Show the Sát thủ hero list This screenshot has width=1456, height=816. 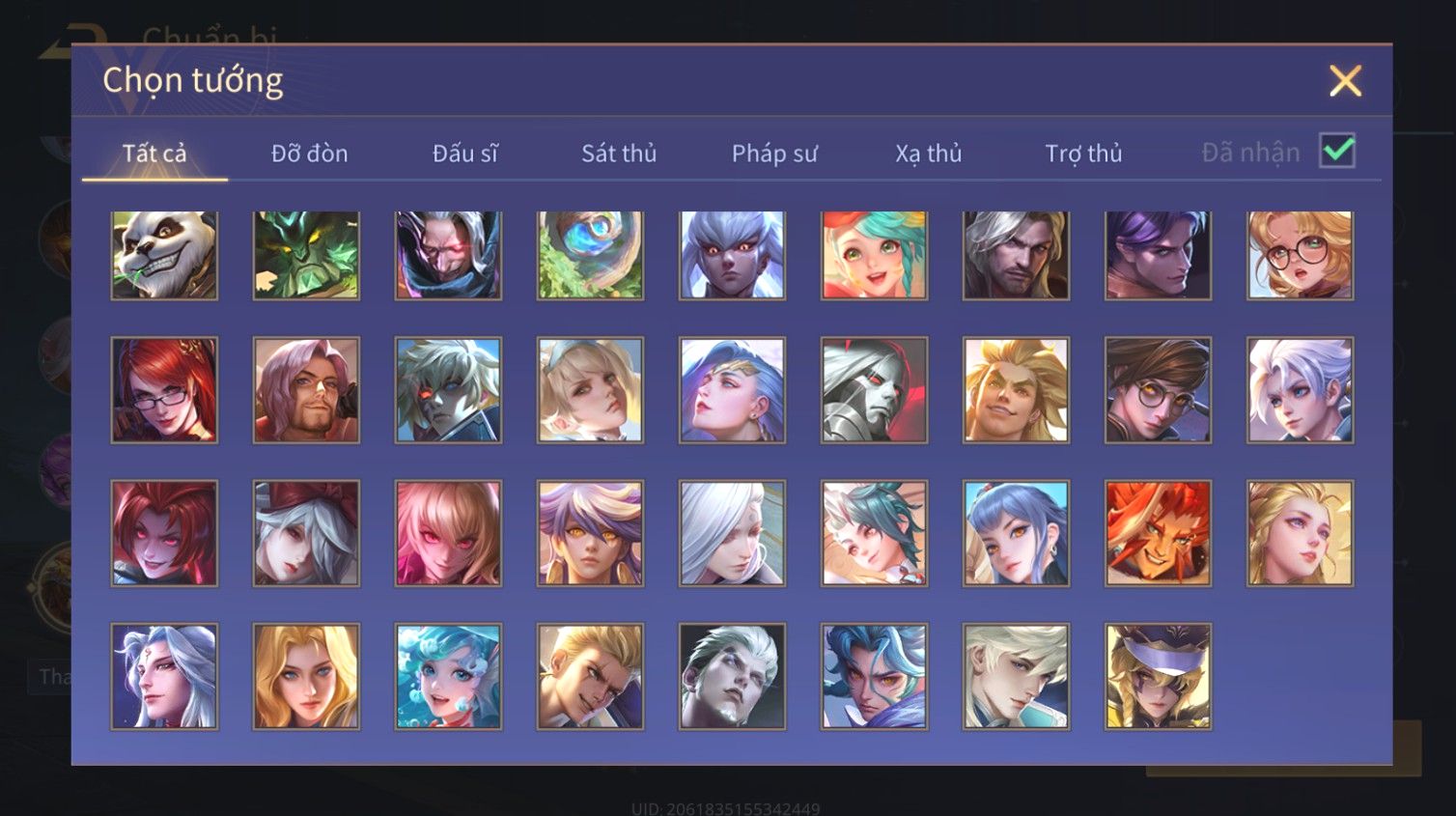pyautogui.click(x=619, y=154)
